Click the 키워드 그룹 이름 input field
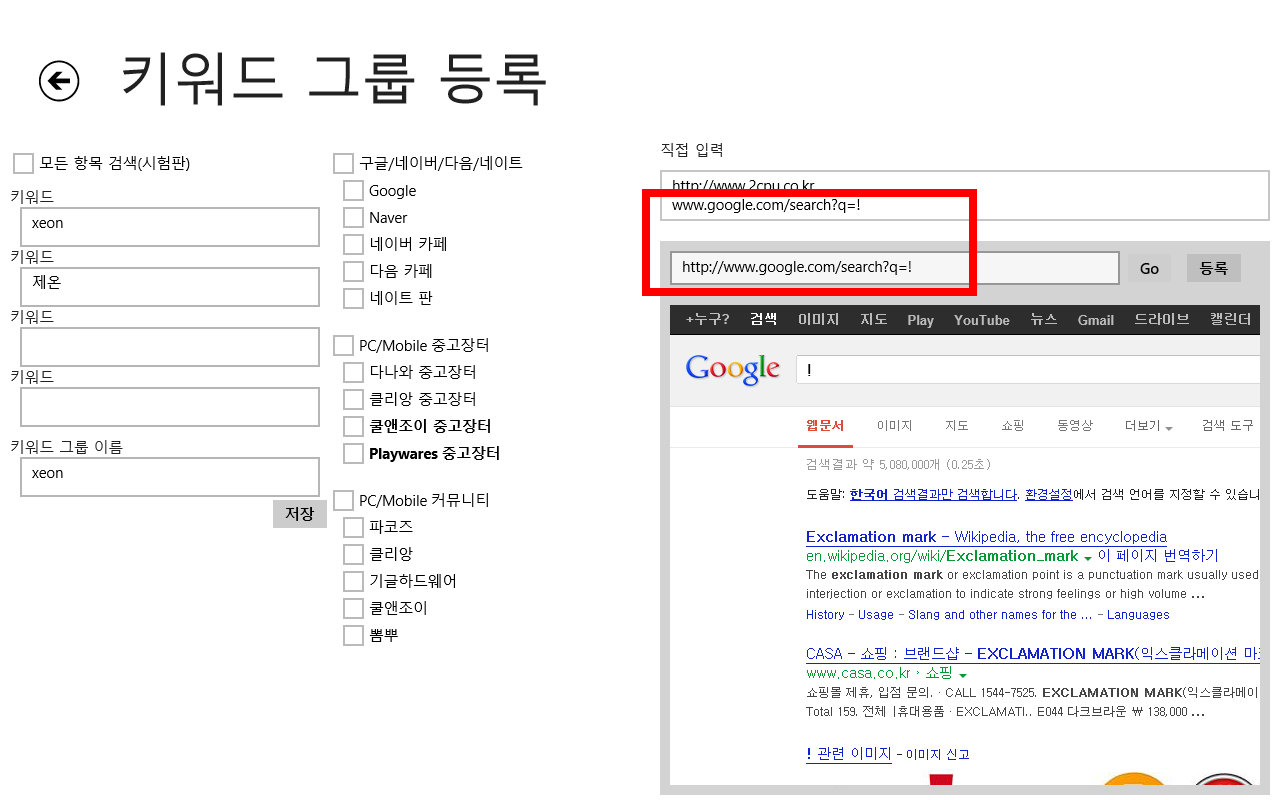The width and height of the screenshot is (1280, 800). pos(170,477)
